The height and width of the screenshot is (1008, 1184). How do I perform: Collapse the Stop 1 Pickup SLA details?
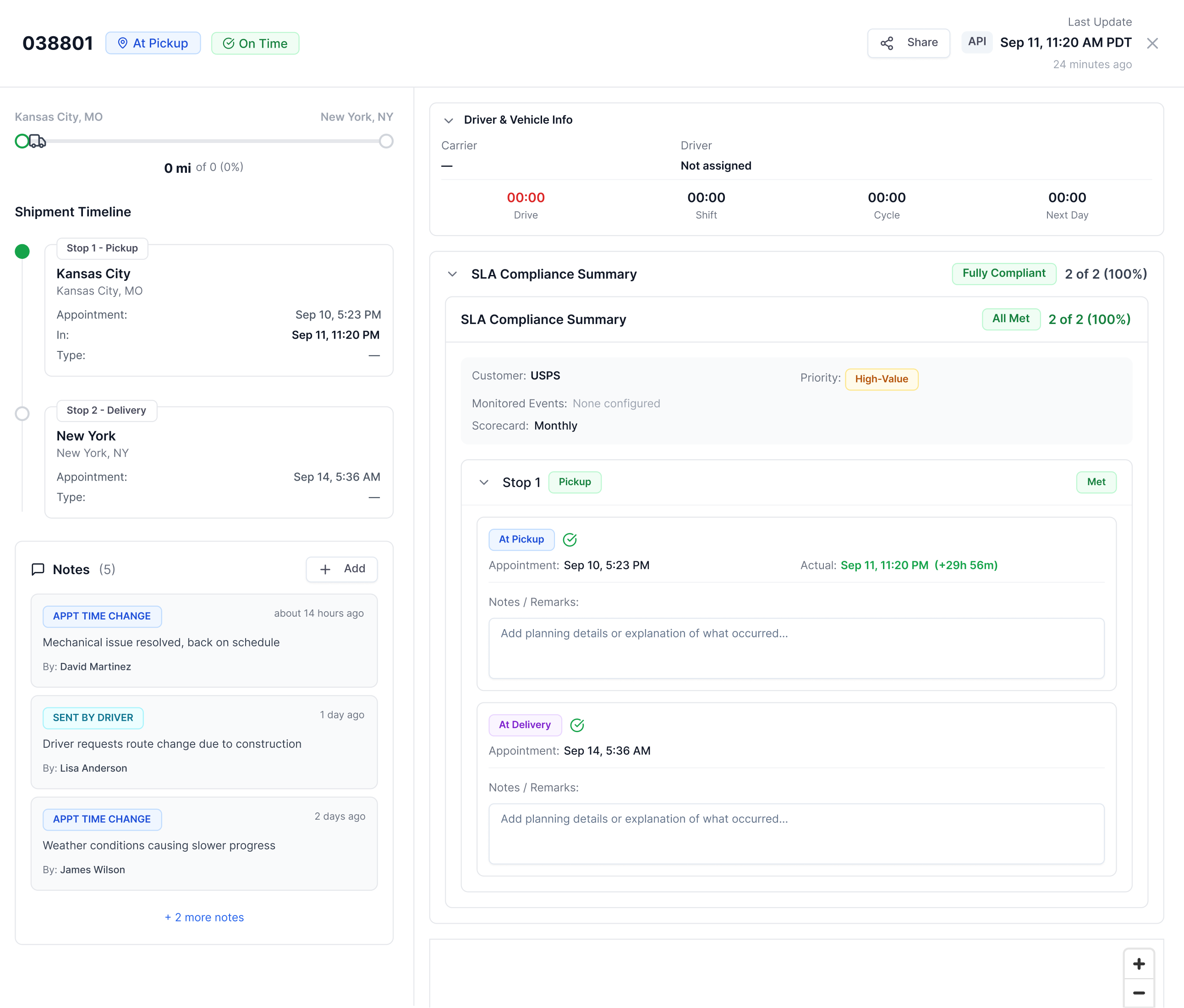(x=483, y=482)
